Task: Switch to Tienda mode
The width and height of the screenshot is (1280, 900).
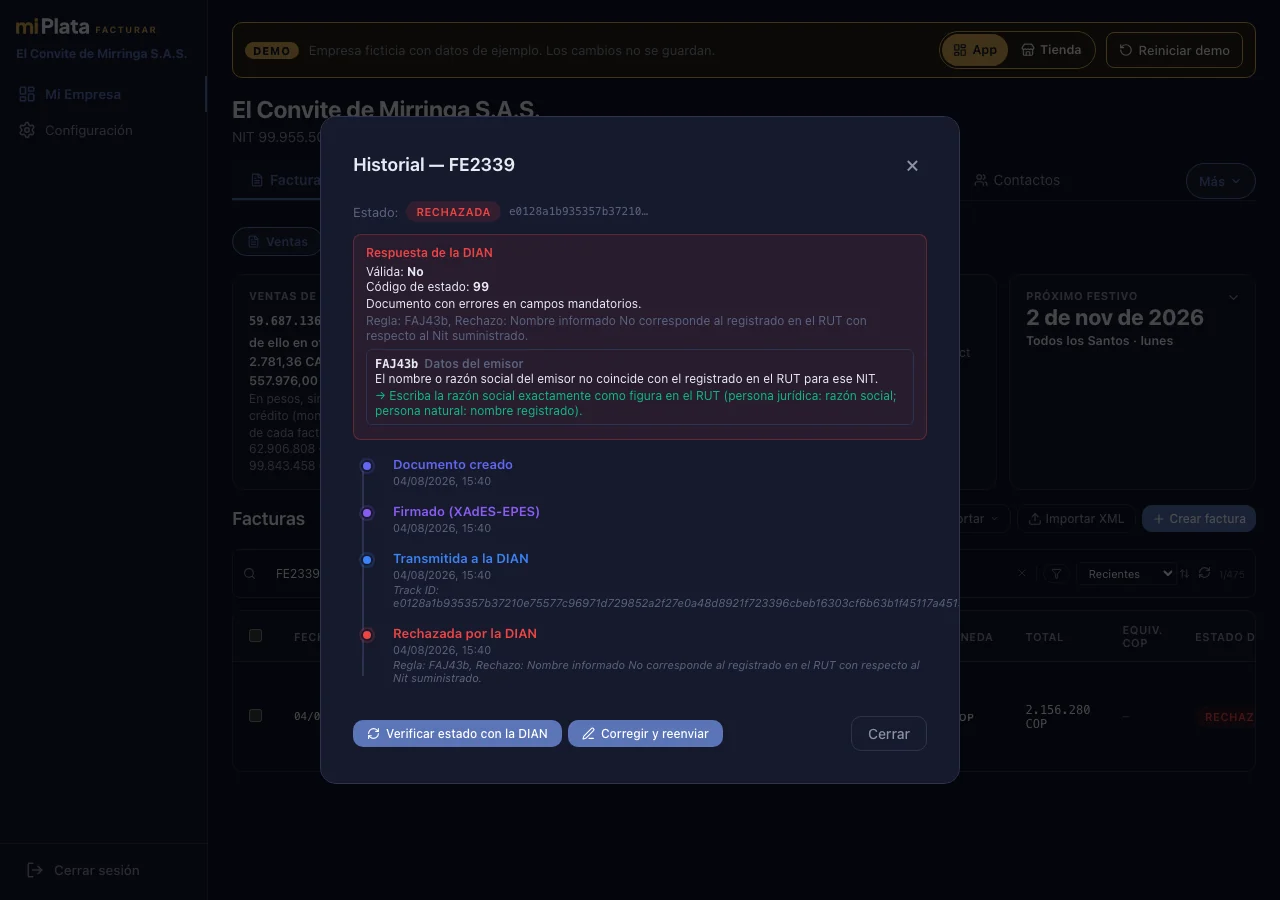Action: [x=1051, y=50]
